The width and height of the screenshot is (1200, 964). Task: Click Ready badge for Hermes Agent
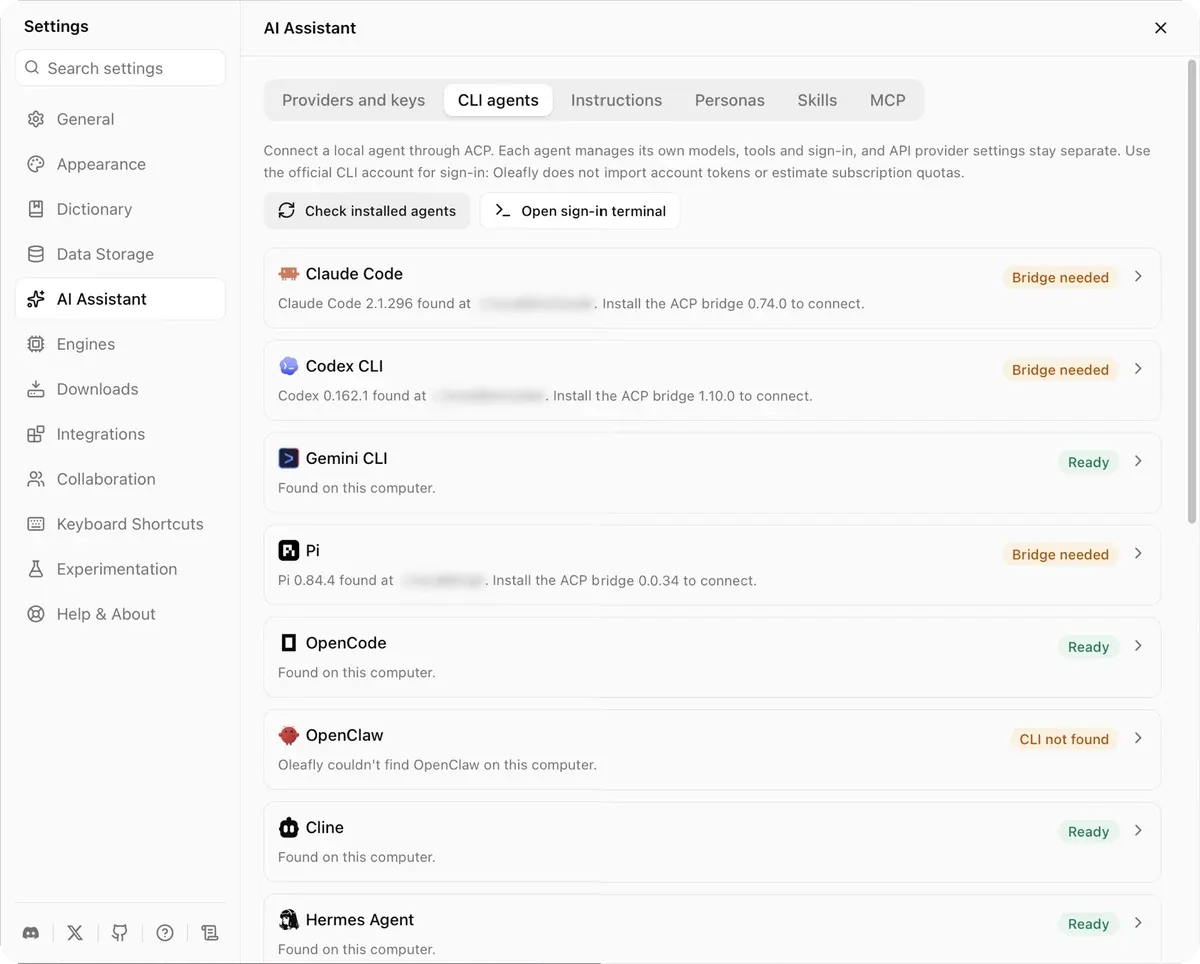click(x=1088, y=924)
